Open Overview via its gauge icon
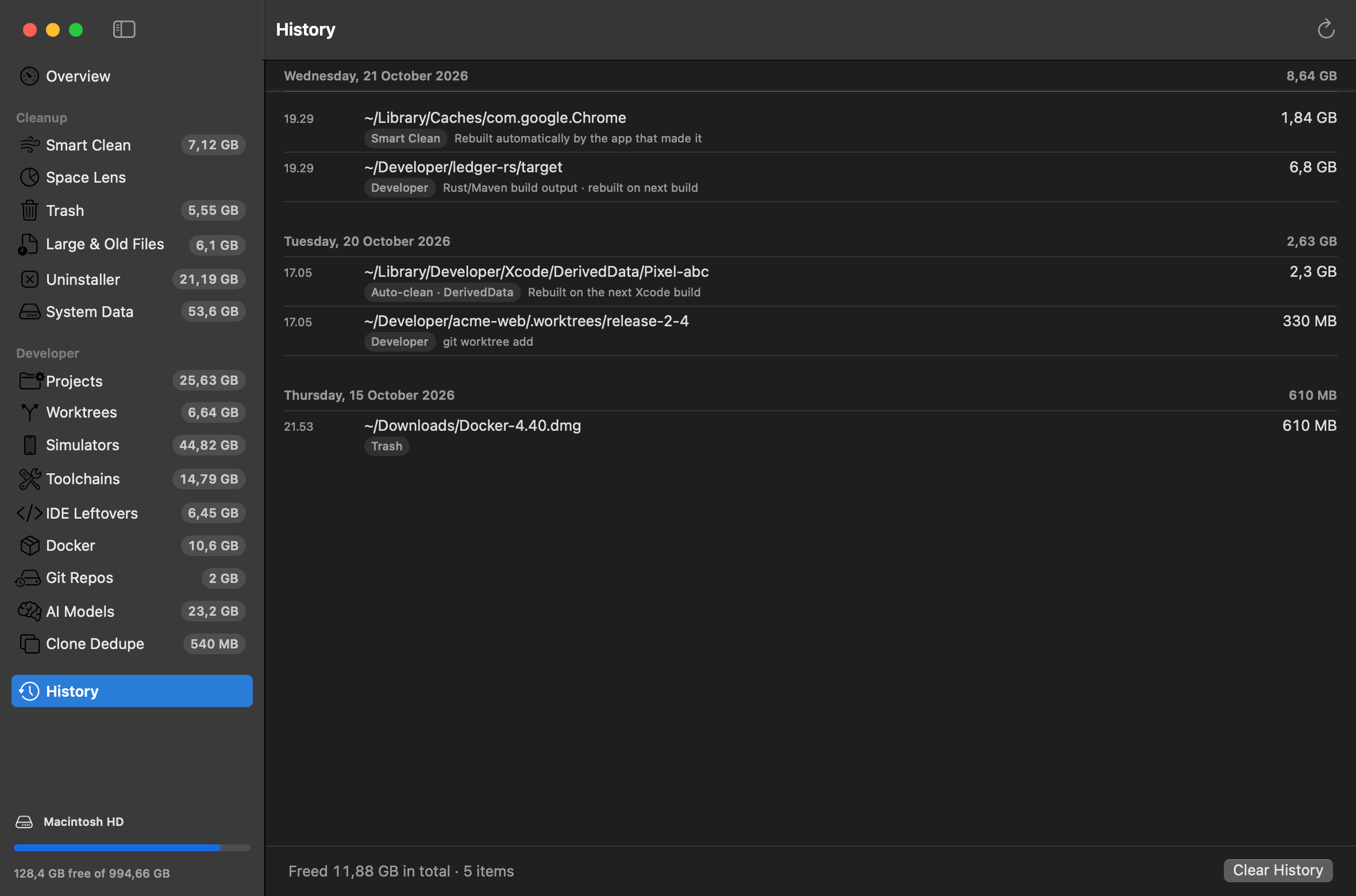This screenshot has height=896, width=1356. coord(29,76)
